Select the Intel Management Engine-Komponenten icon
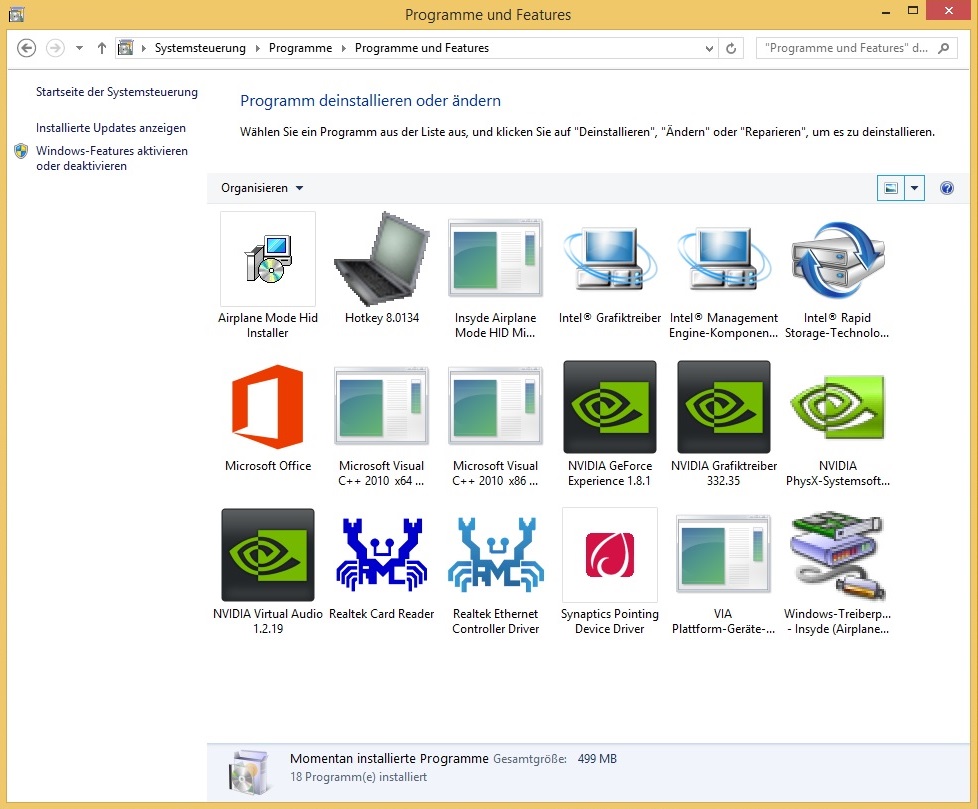Image resolution: width=978 pixels, height=809 pixels. pos(724,259)
